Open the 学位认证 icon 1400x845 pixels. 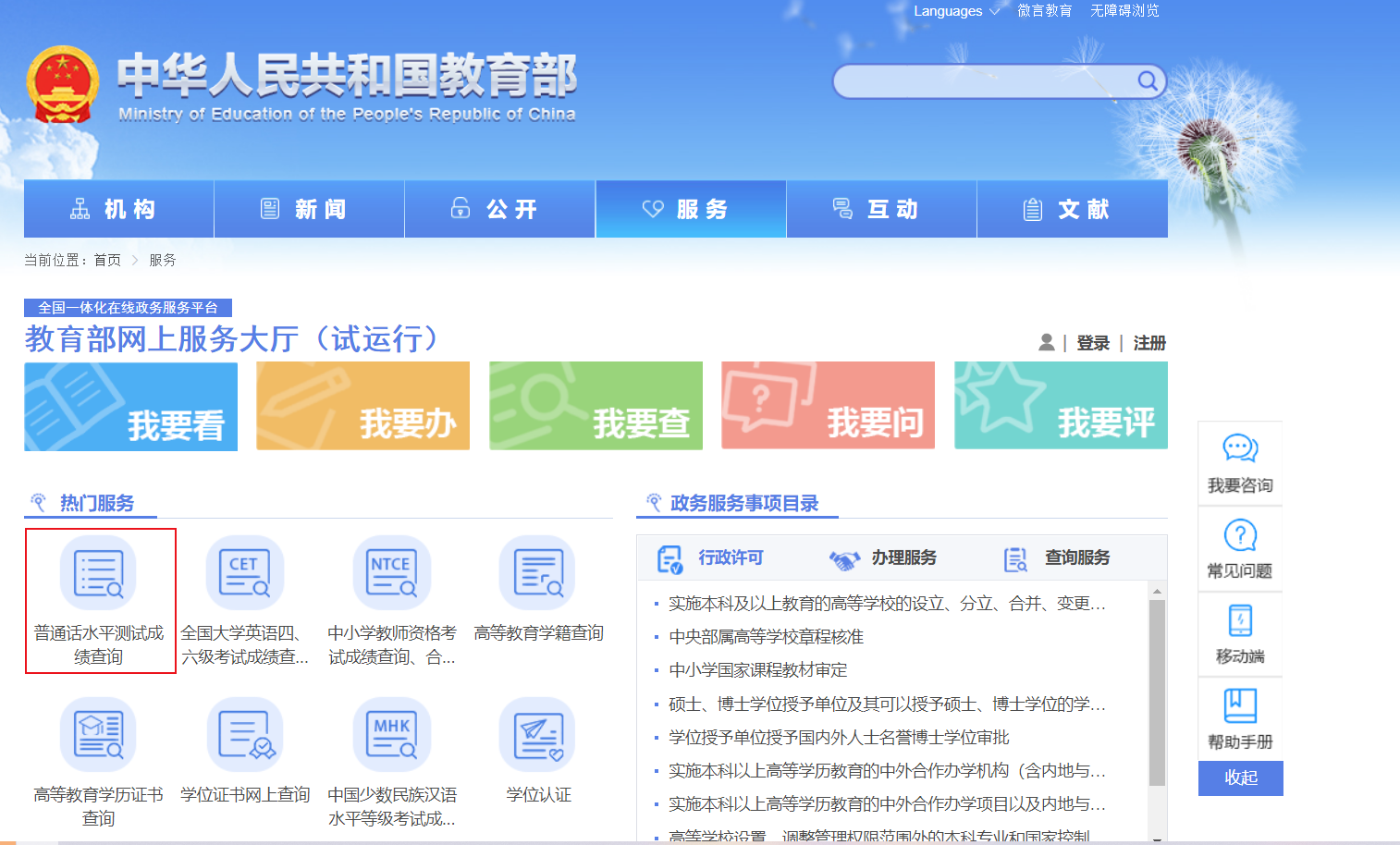(x=537, y=735)
